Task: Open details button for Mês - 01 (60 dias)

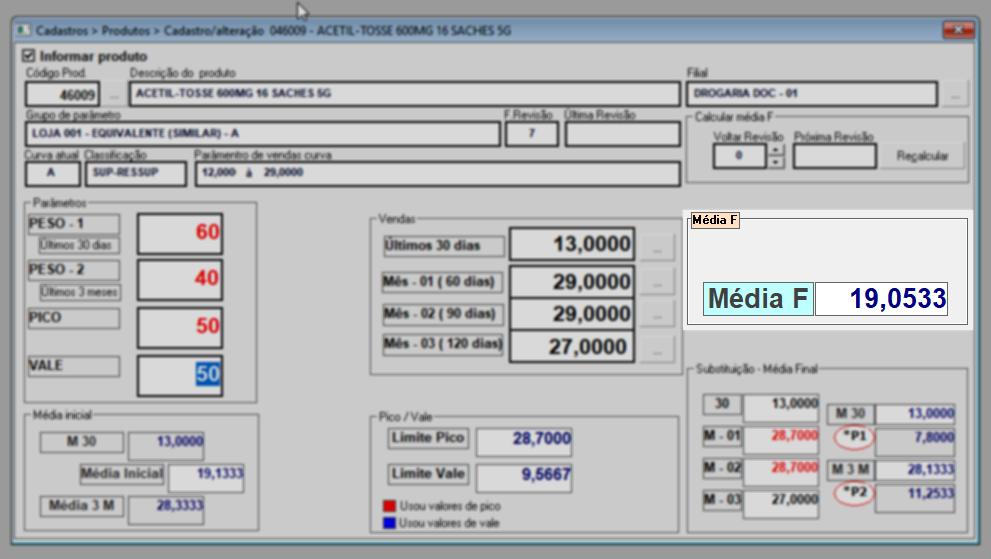Action: tap(657, 281)
